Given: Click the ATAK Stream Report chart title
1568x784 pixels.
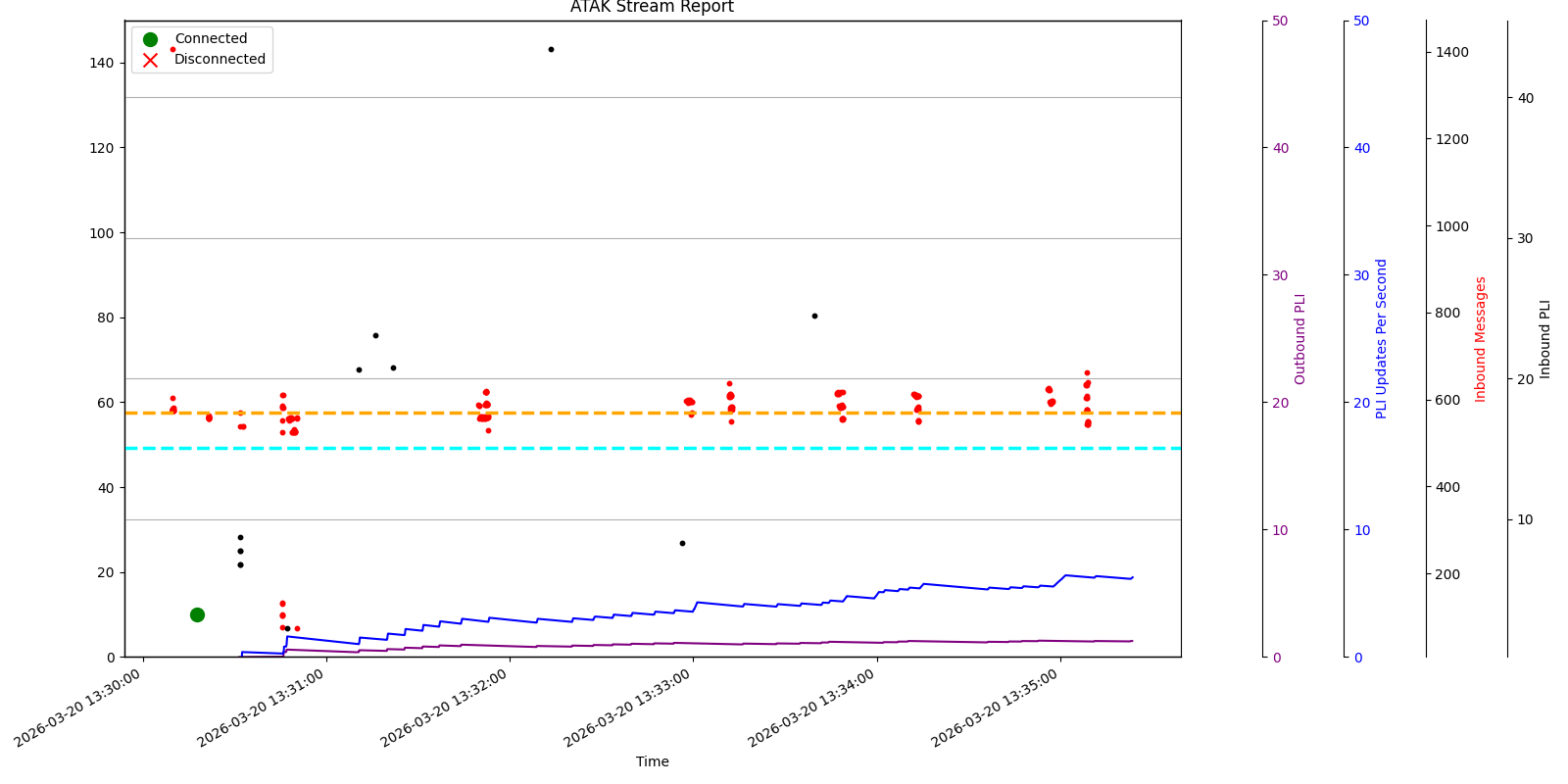Looking at the screenshot, I should pyautogui.click(x=652, y=8).
